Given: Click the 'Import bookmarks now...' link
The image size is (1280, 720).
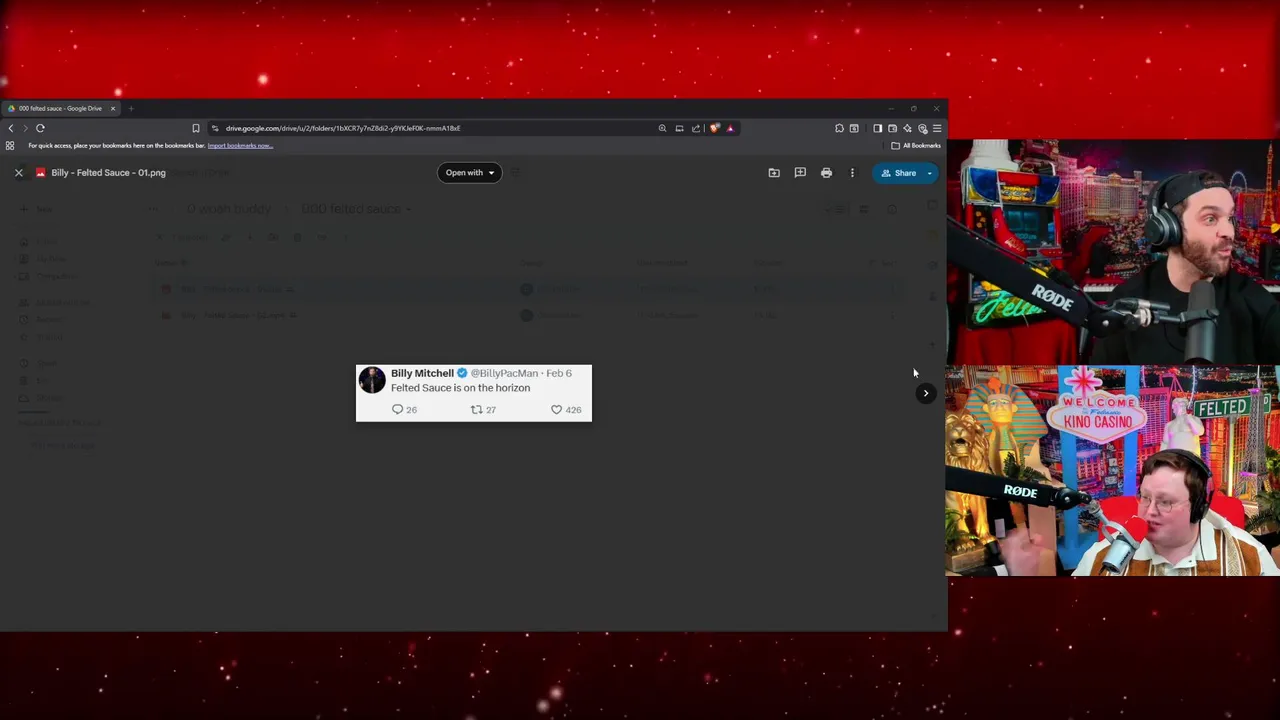Looking at the screenshot, I should pos(240,146).
